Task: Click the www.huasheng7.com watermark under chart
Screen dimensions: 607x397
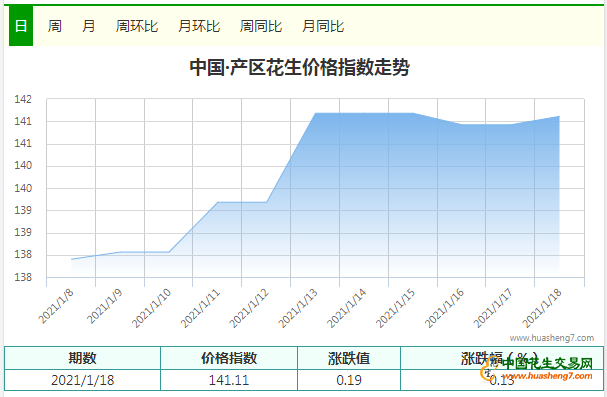Action: click(552, 338)
